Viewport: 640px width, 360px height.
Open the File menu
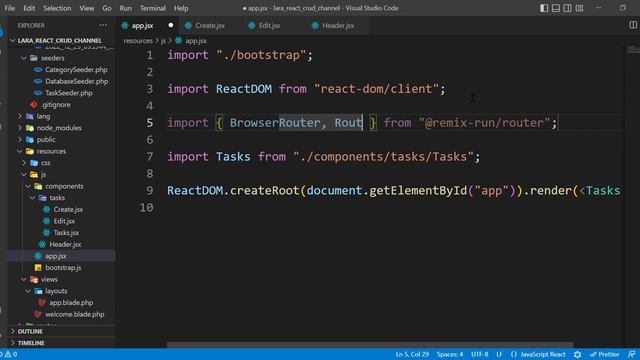[x=10, y=8]
